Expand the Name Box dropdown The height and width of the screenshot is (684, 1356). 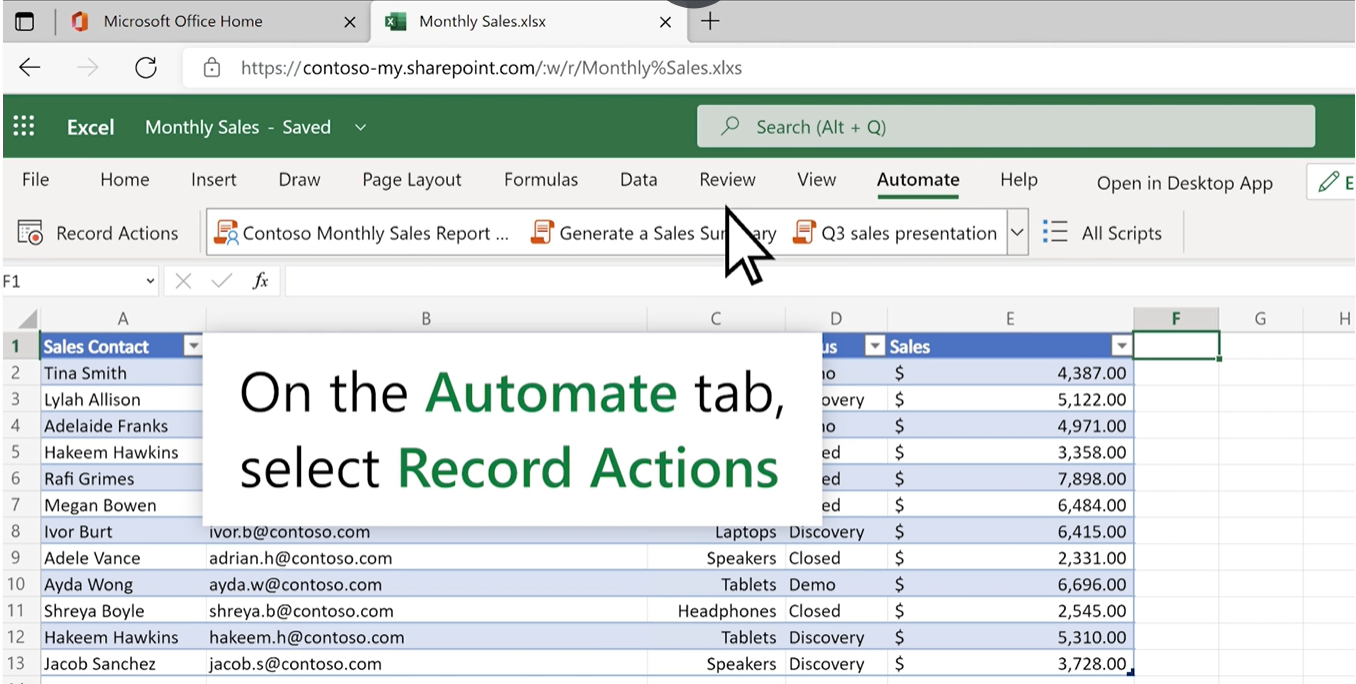150,282
